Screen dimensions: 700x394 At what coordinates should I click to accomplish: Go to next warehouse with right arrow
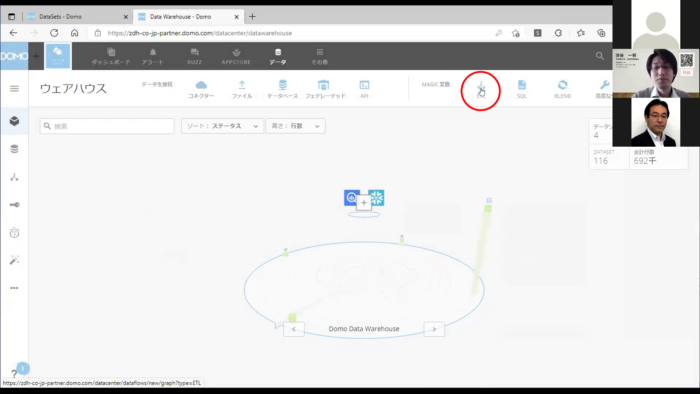pyautogui.click(x=434, y=329)
